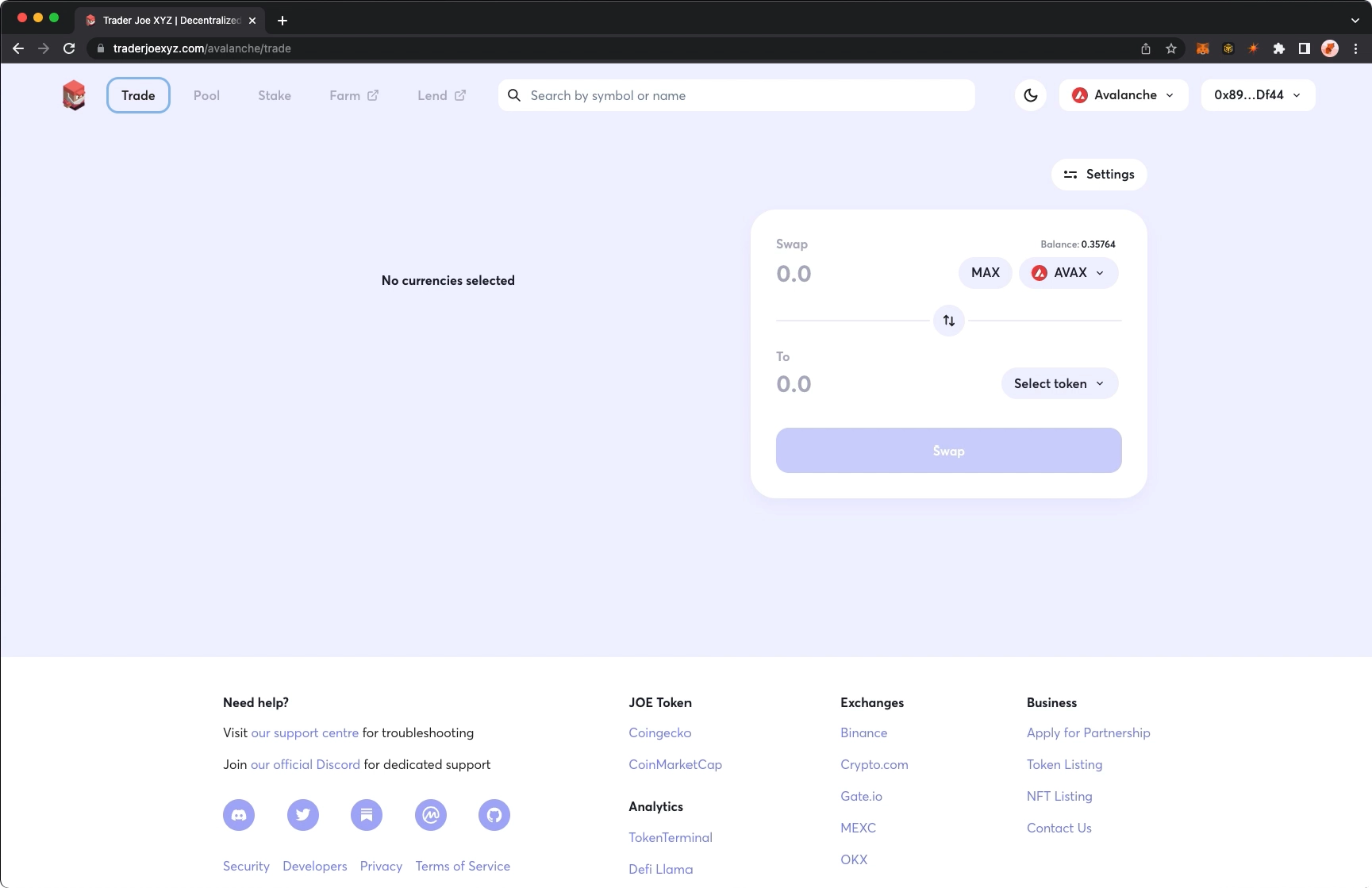Open the Privacy footer link

click(381, 866)
